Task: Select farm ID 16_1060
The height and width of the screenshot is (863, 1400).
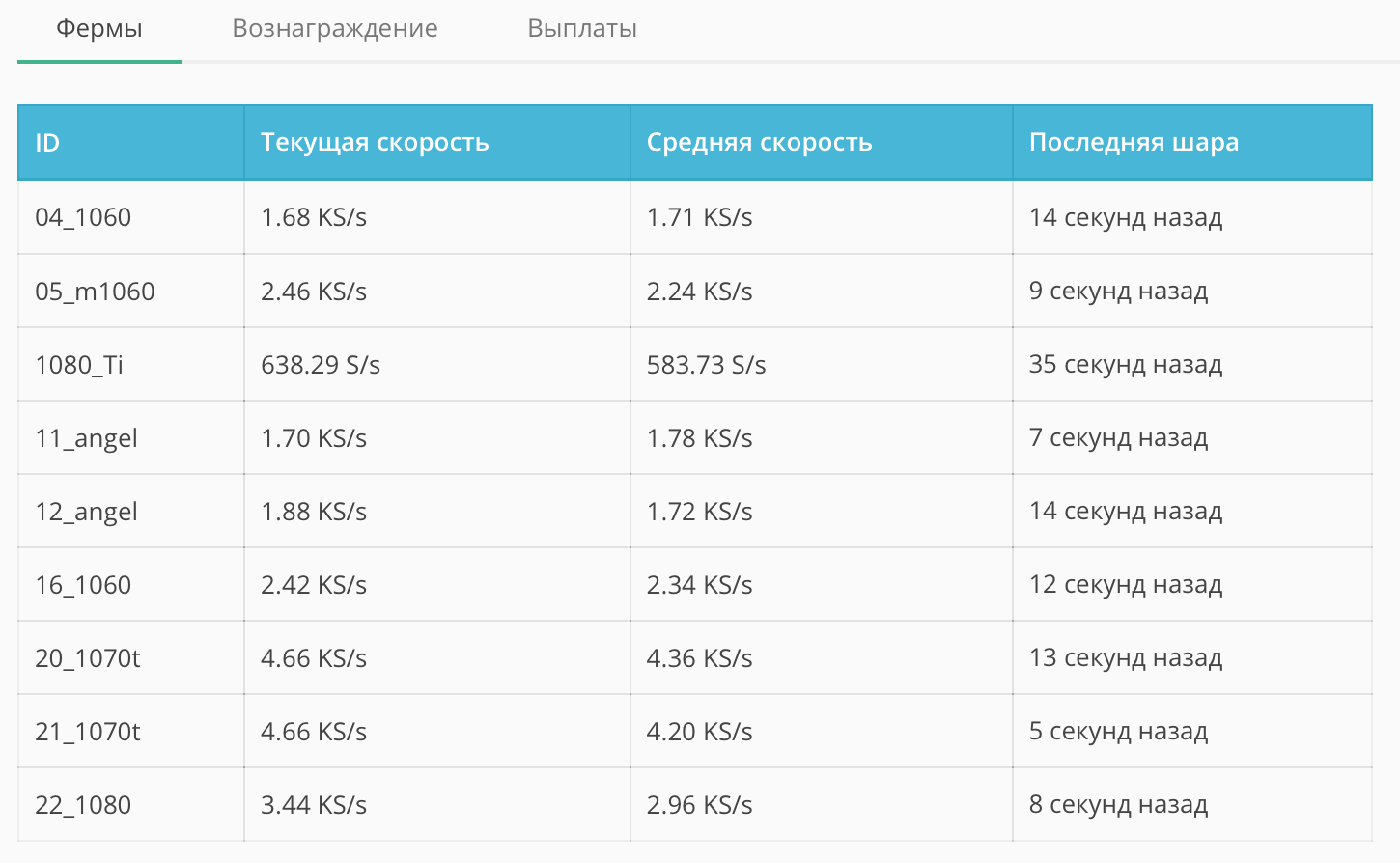Action: click(83, 585)
